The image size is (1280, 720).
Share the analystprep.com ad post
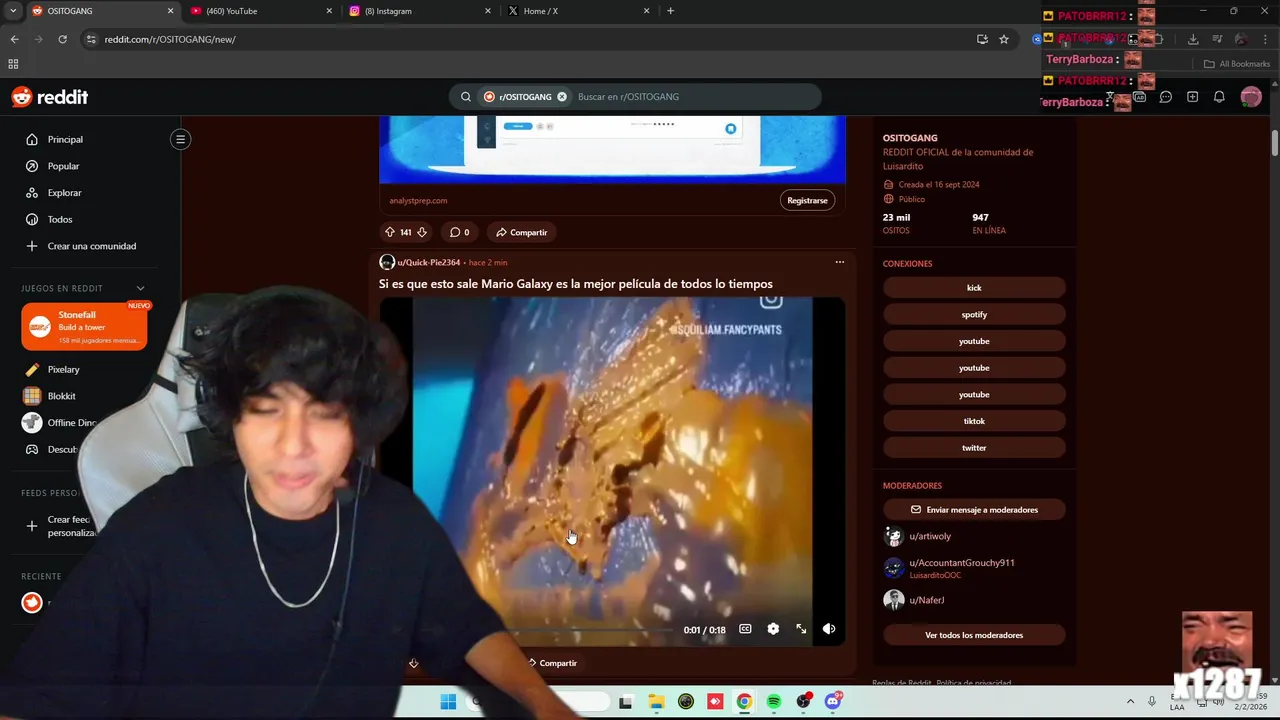[522, 232]
